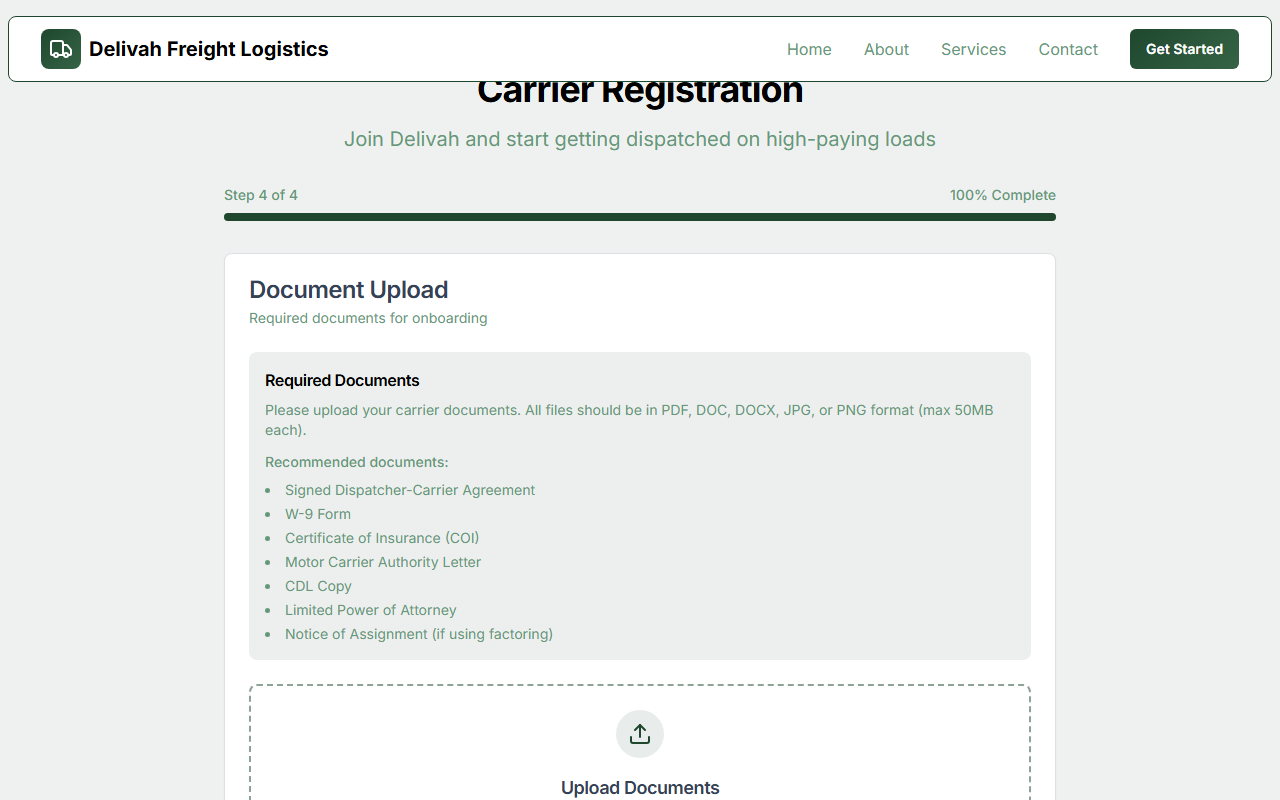This screenshot has width=1280, height=800.
Task: Click the Get Started button
Action: (x=1184, y=49)
